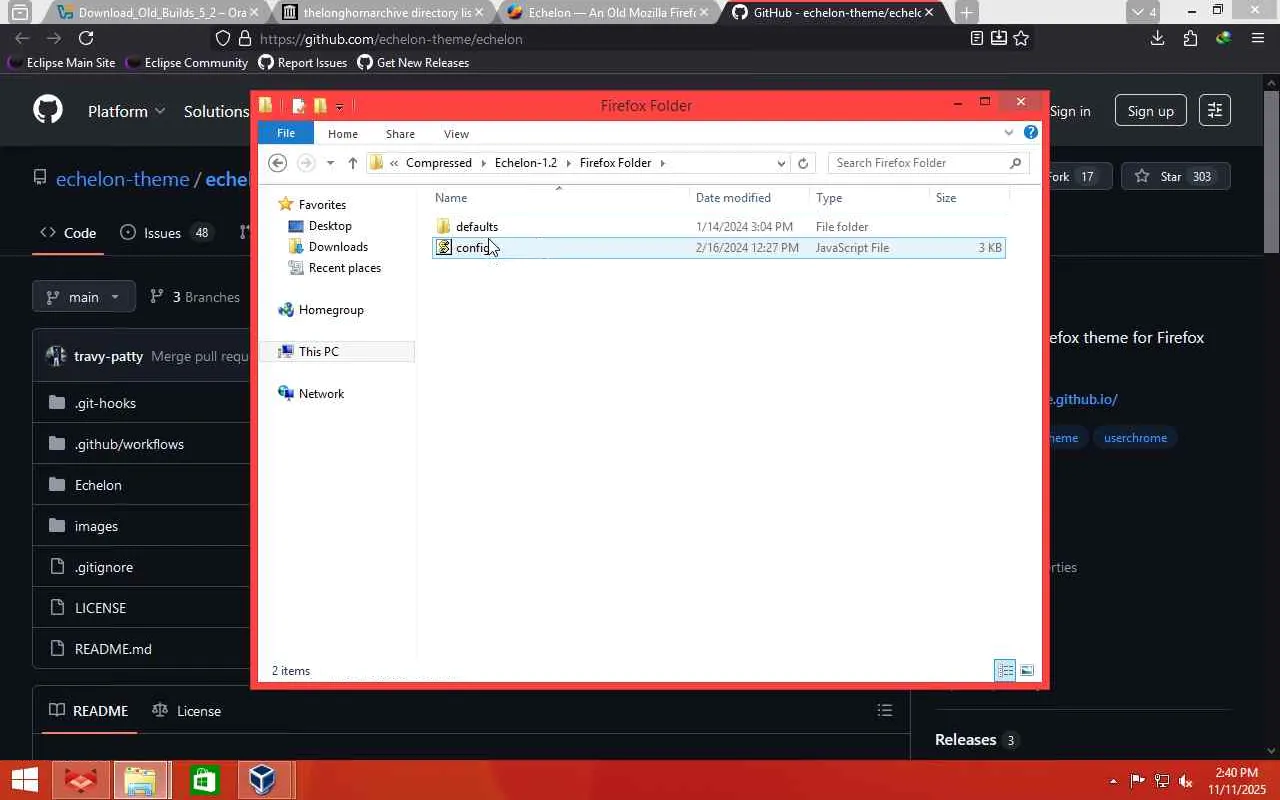Open the GitHub logo homepage
This screenshot has width=1280, height=800.
pyautogui.click(x=48, y=110)
